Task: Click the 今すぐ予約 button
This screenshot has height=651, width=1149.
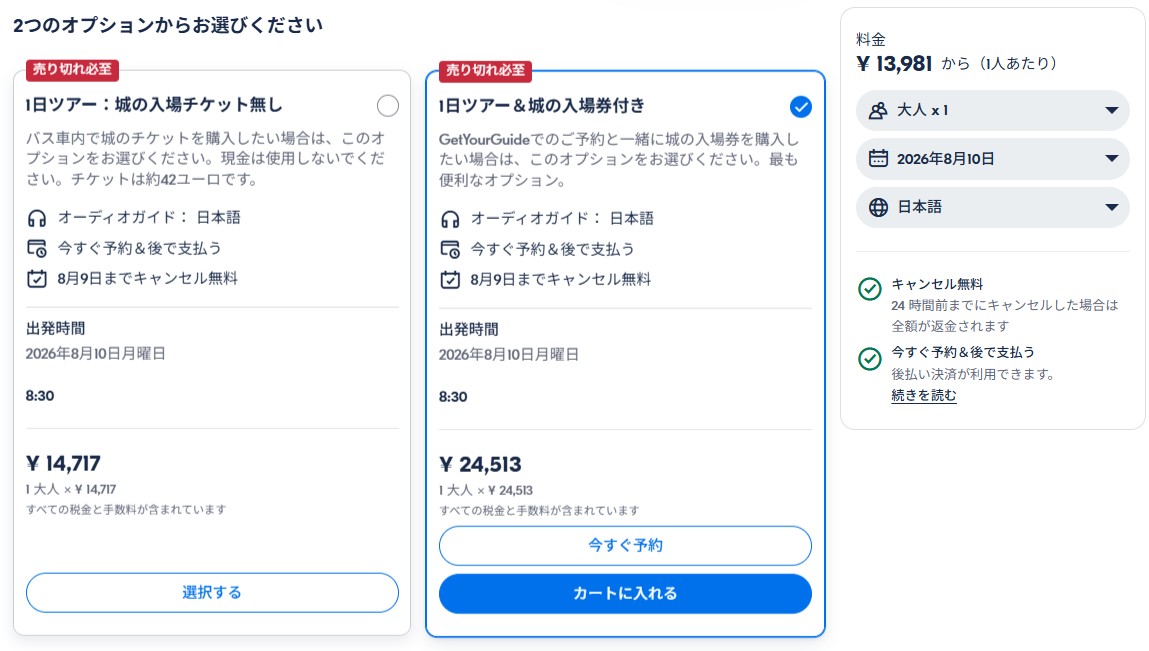Action: coord(625,545)
